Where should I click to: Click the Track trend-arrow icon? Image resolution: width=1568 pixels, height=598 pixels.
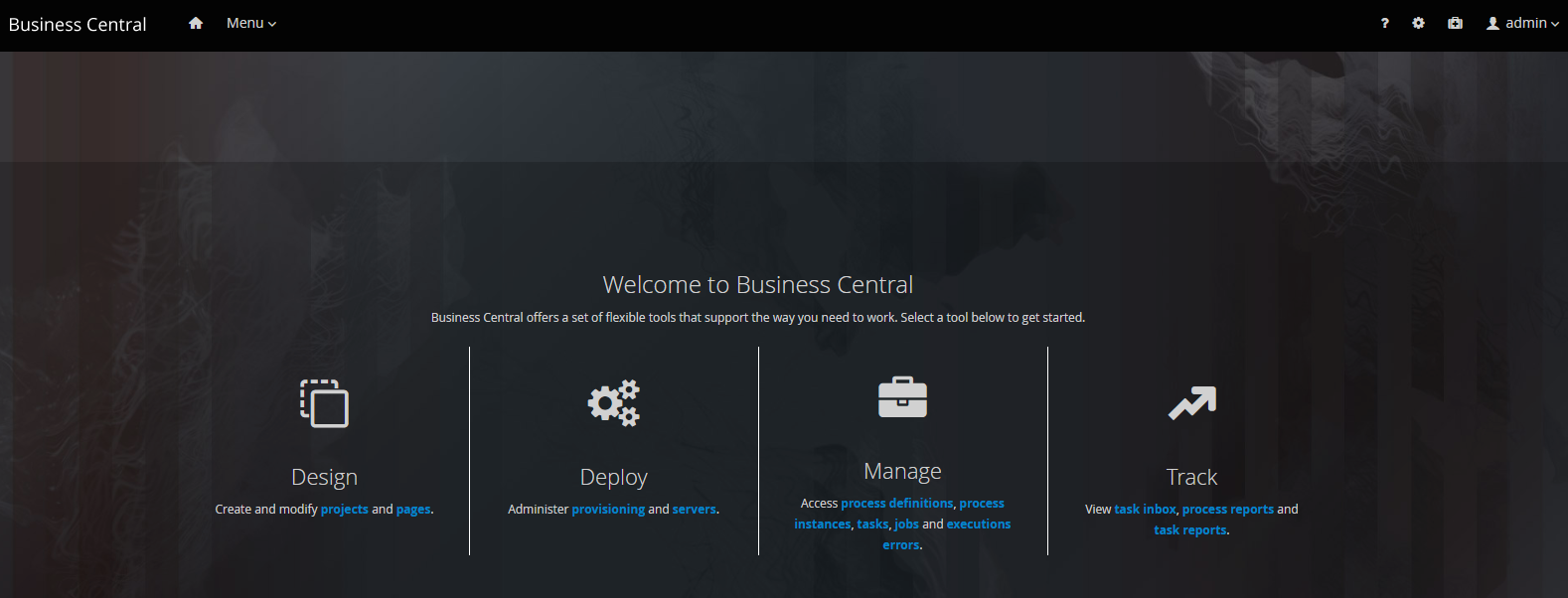click(x=1191, y=402)
